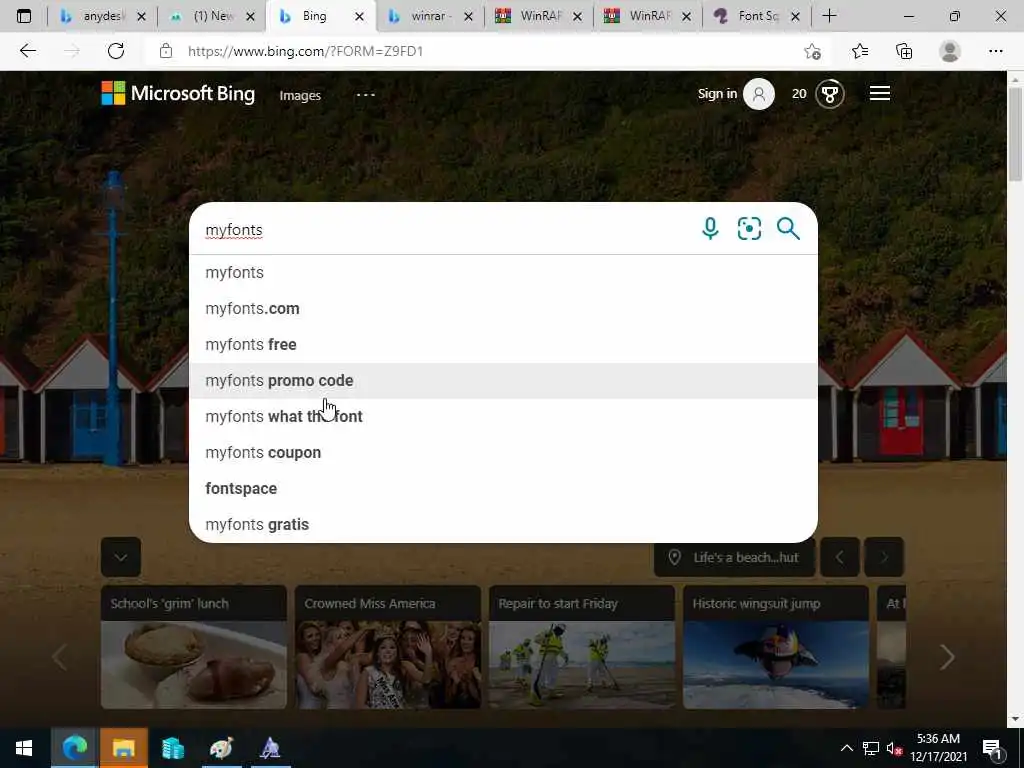
Task: Open File Explorer from taskbar
Action: [124, 748]
